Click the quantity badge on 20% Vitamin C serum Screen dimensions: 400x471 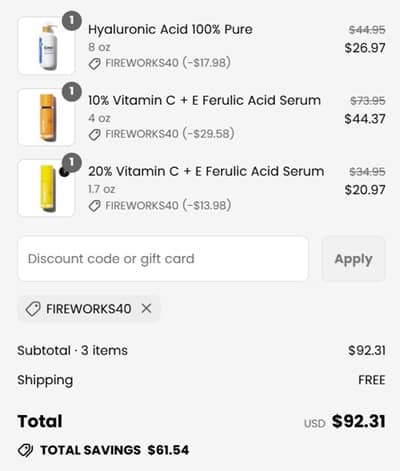[x=72, y=162]
